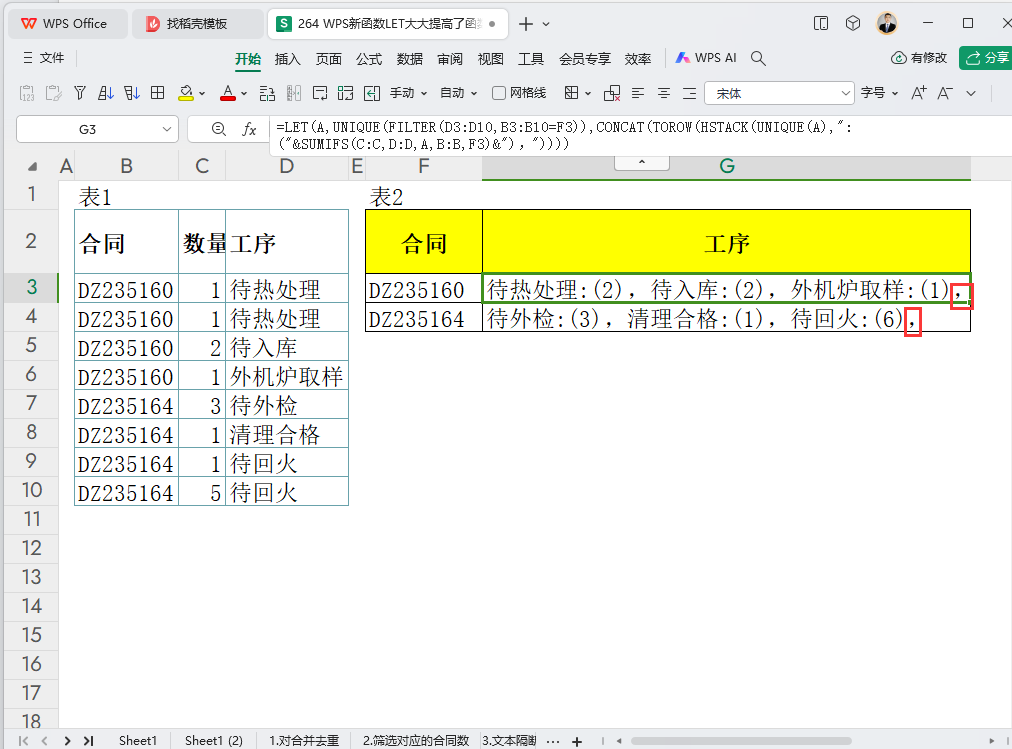Launch WPS AI
1012x749 pixels.
coord(706,58)
